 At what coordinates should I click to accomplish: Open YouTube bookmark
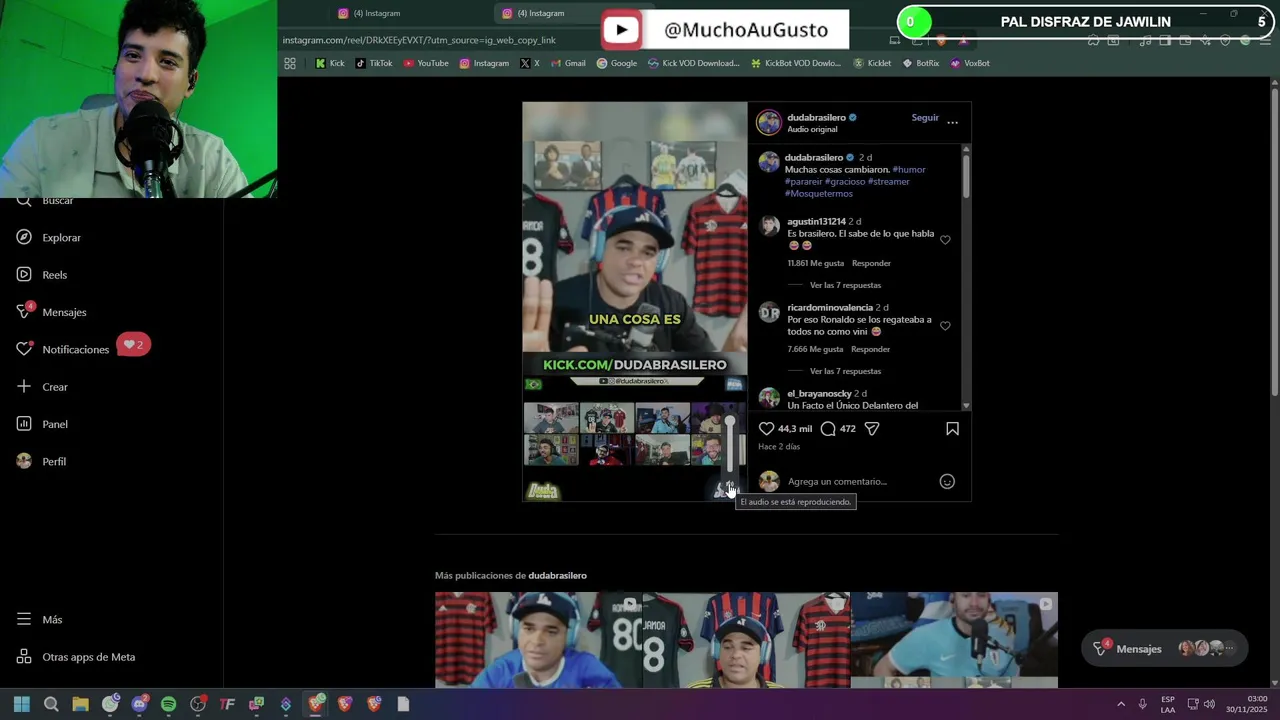click(426, 63)
